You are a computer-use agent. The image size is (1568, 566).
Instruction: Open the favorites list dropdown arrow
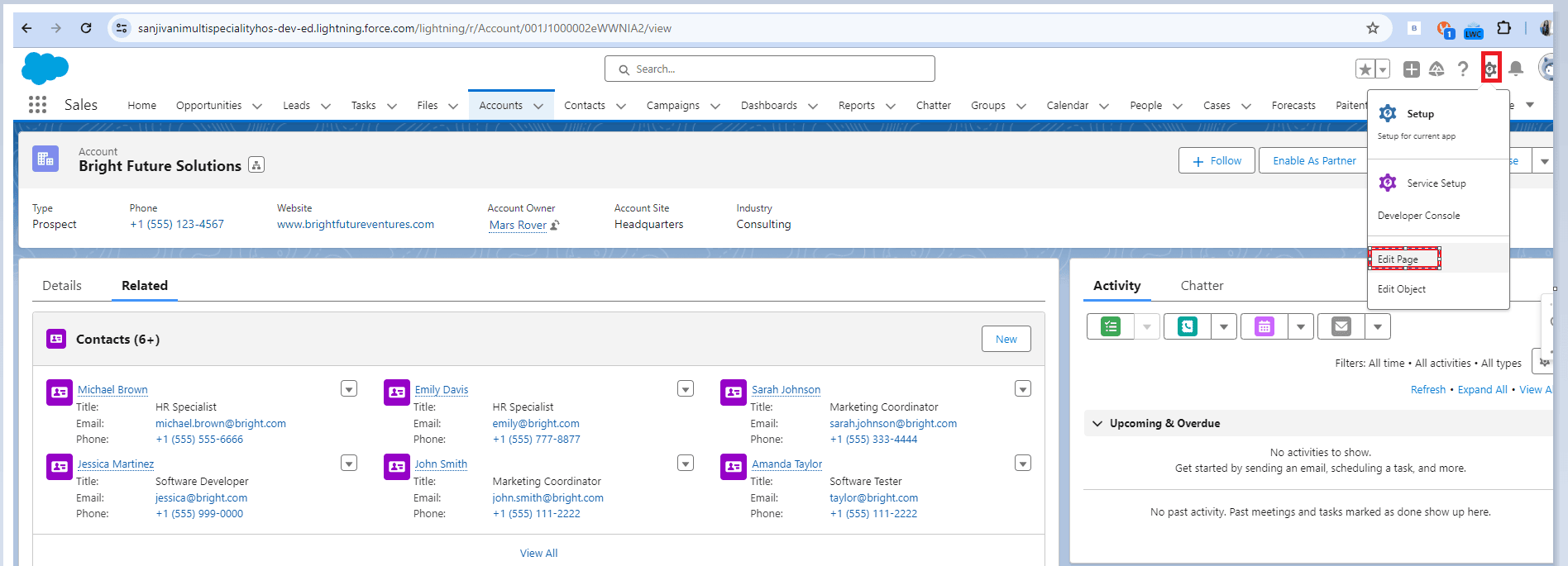coord(1383,69)
